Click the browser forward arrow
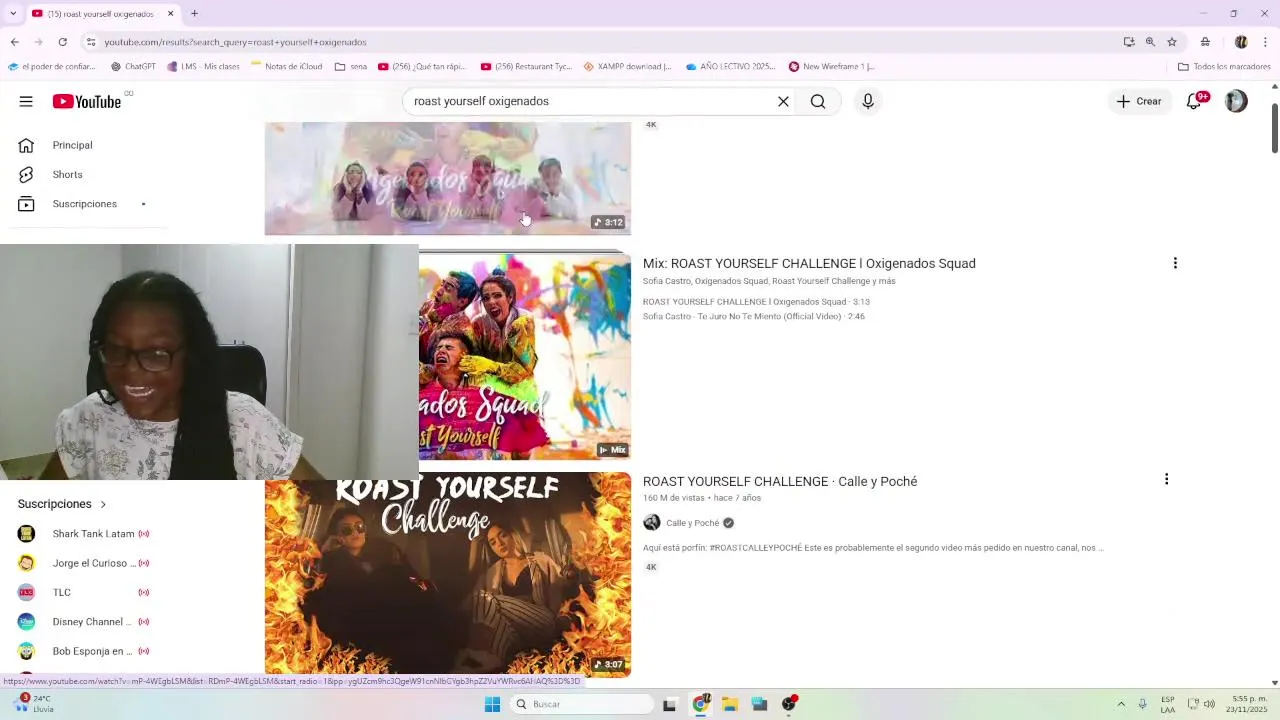 click(x=38, y=42)
